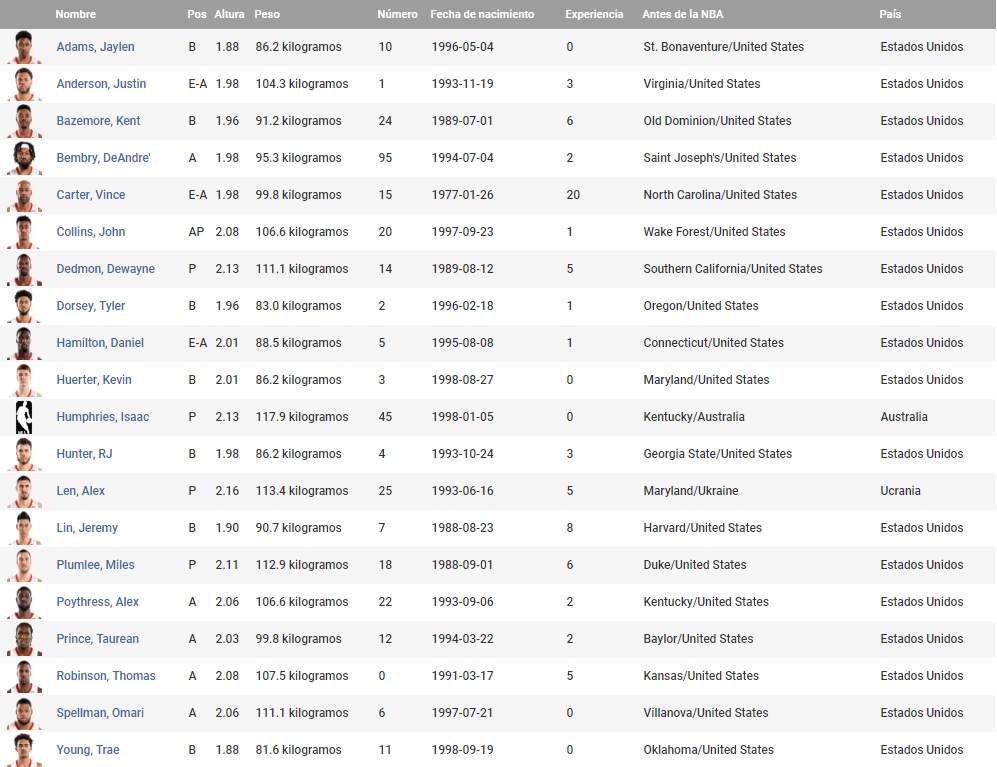The height and width of the screenshot is (767, 997).
Task: Click DeAndre' Bembry's player photo
Action: (x=24, y=158)
